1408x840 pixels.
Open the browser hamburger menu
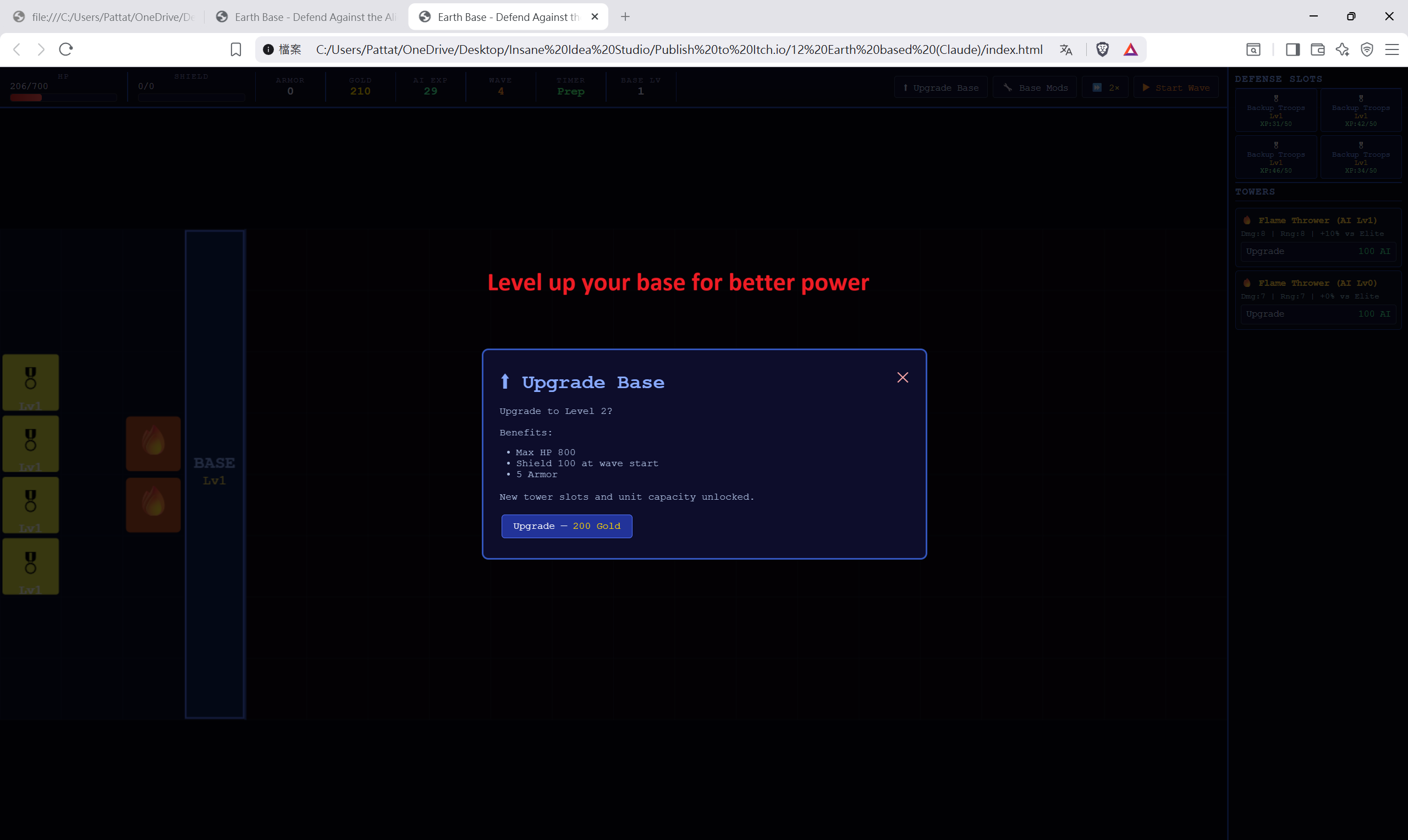pyautogui.click(x=1392, y=50)
